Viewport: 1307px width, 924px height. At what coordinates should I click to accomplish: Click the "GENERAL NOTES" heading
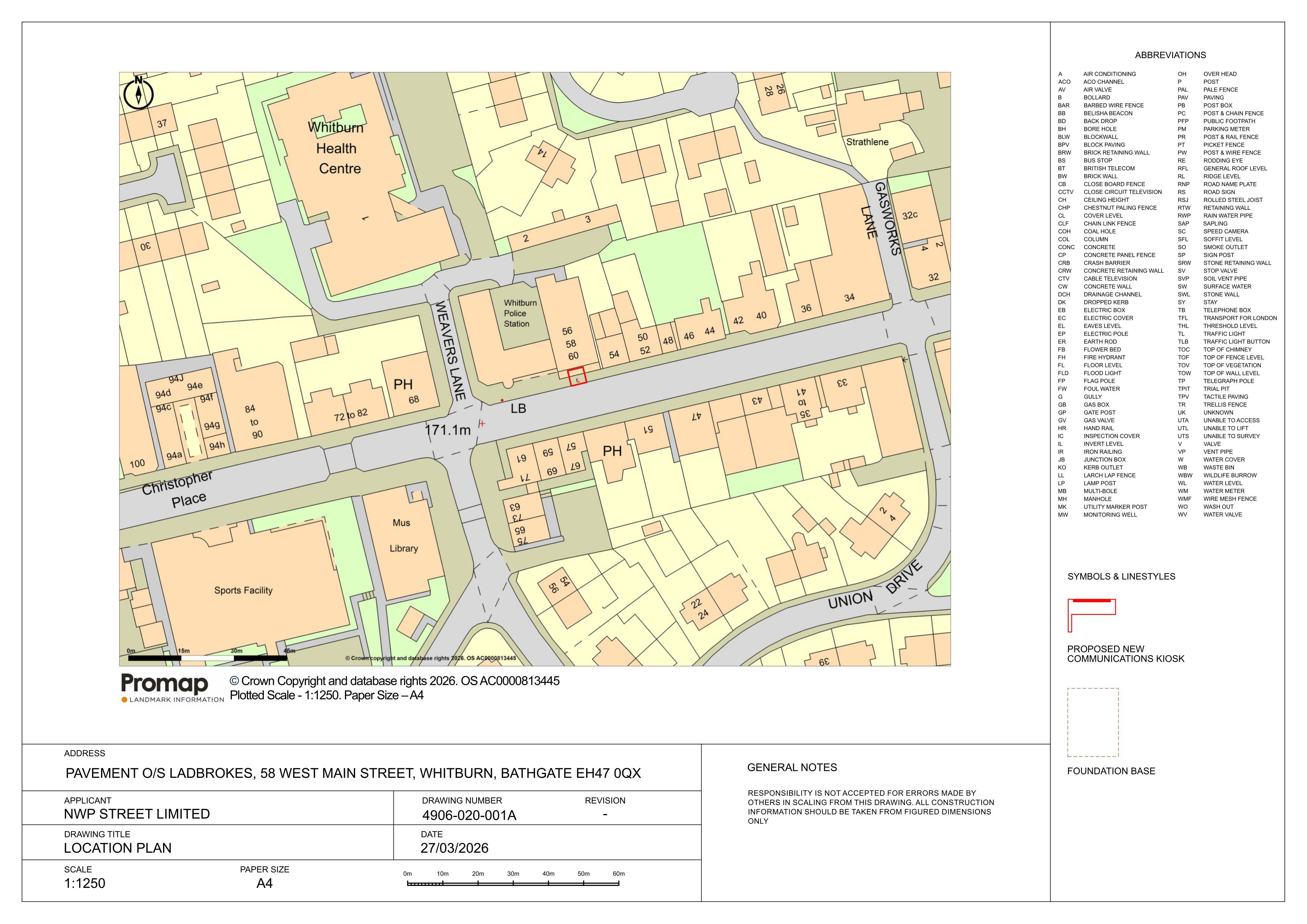[x=792, y=767]
